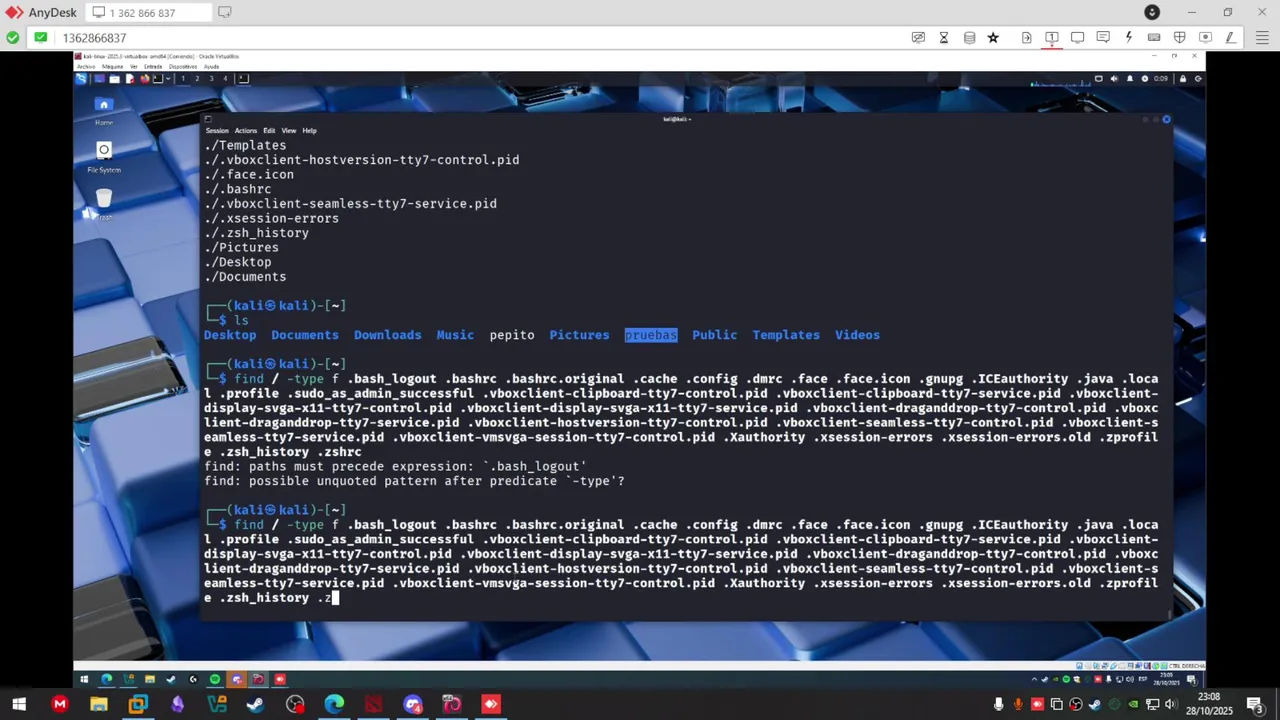Click the AnyDesk profile download icon
This screenshot has width=1280, height=720.
pos(1152,12)
